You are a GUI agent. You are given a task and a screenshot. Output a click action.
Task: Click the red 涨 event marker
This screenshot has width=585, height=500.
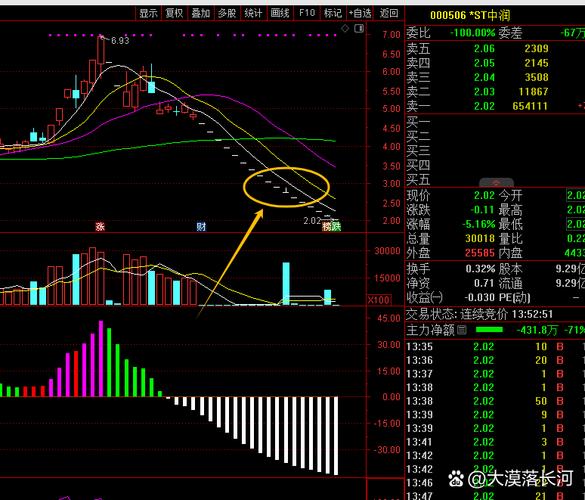click(x=100, y=226)
